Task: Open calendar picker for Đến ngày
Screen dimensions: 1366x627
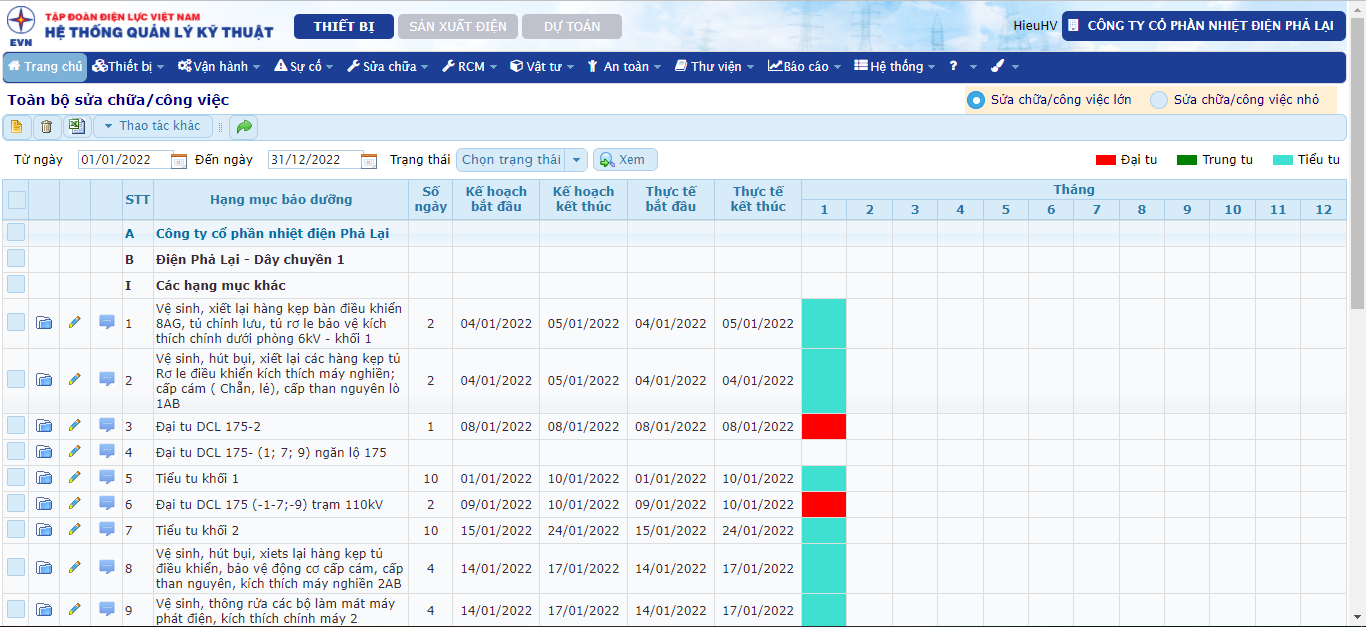Action: click(369, 160)
